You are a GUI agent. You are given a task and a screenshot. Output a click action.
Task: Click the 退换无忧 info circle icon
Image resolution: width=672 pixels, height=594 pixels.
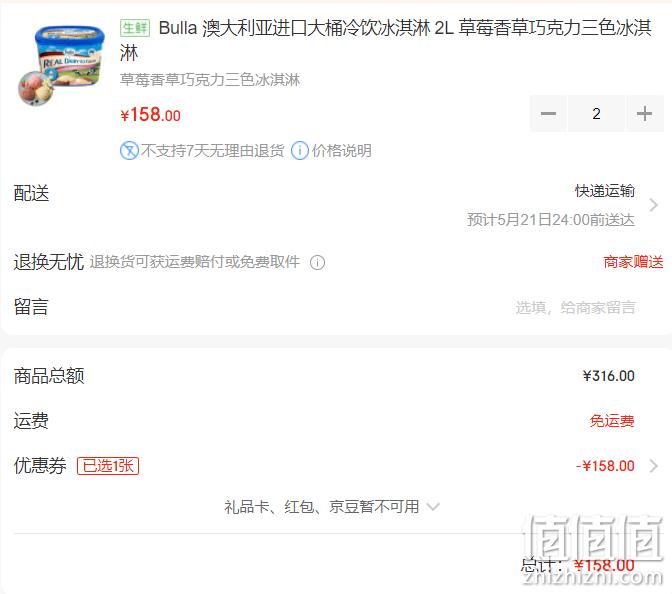coord(317,262)
